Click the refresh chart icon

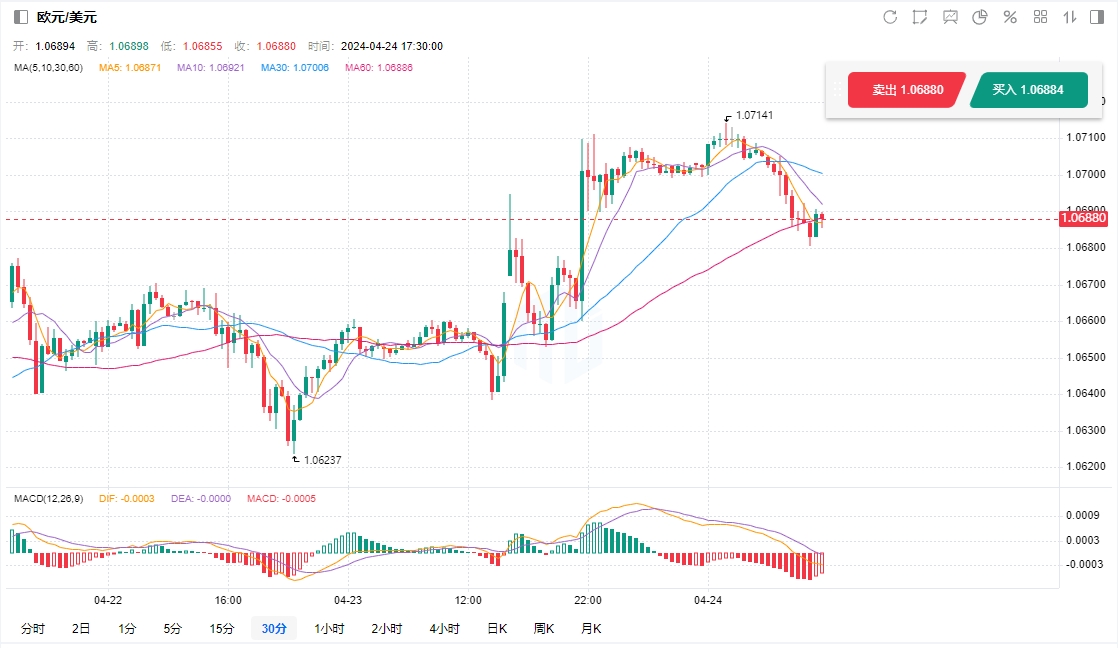tap(890, 17)
